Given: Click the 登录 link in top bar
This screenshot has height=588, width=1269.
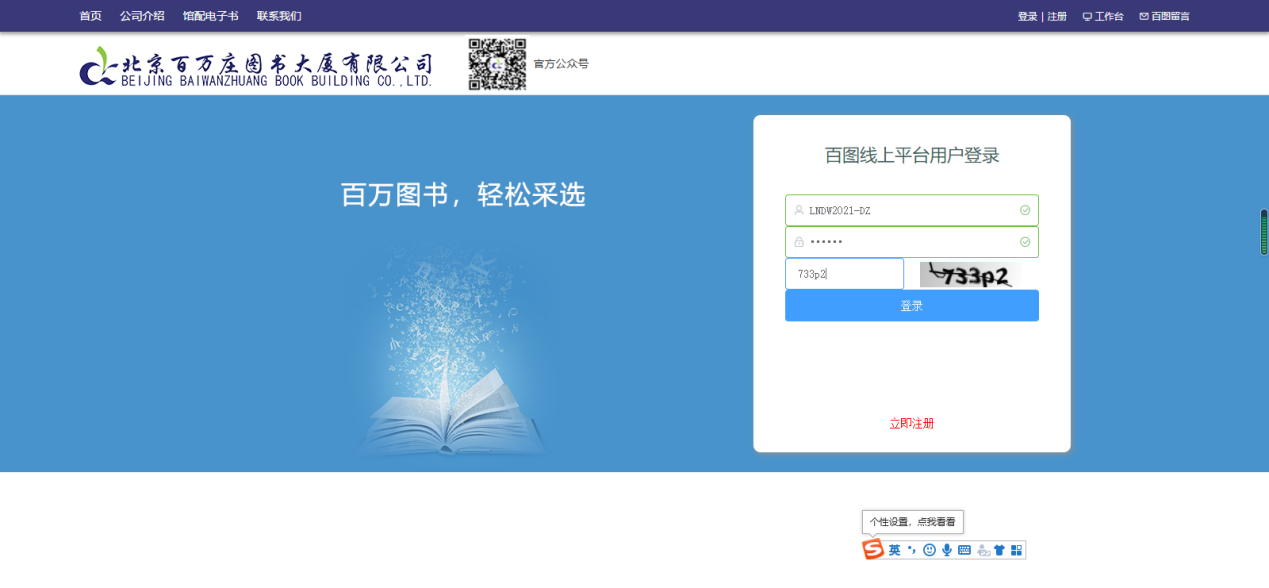Looking at the screenshot, I should click(1027, 16).
